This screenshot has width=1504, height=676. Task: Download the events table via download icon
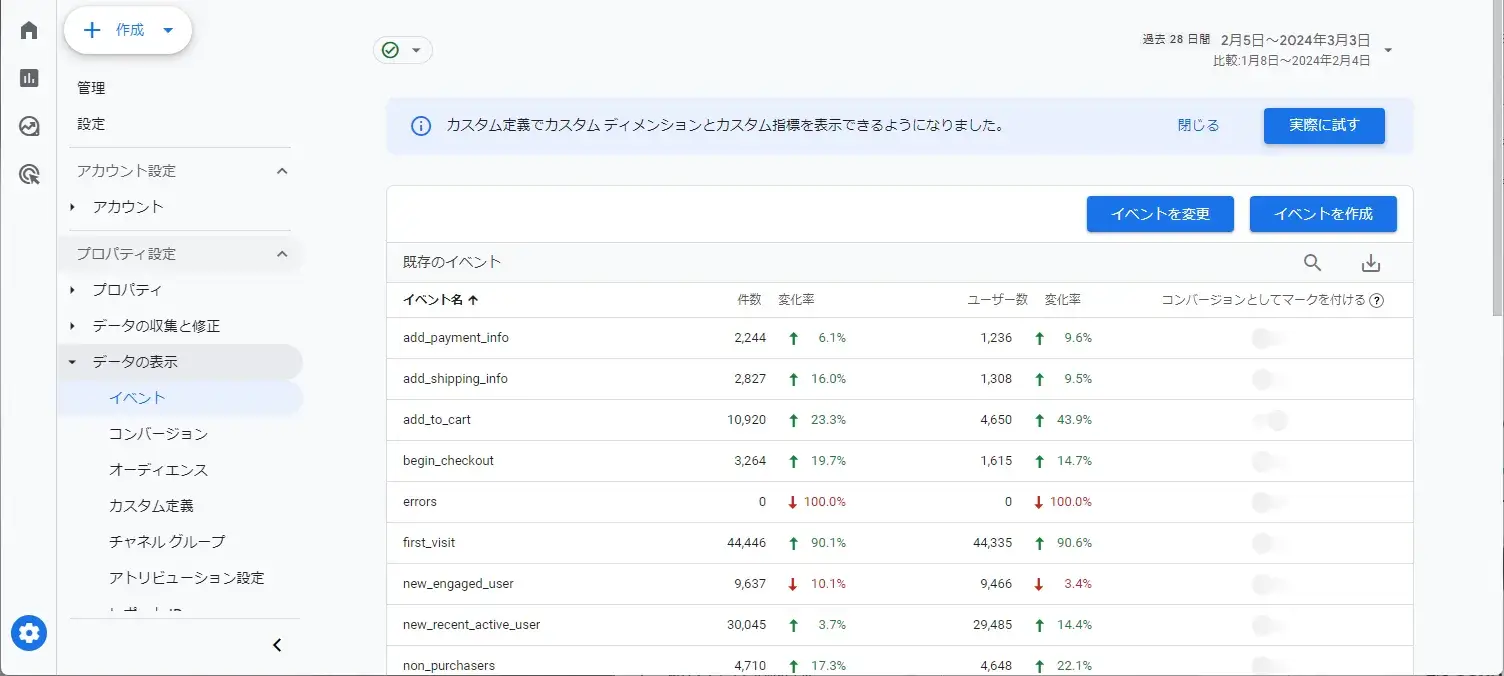[x=1370, y=262]
